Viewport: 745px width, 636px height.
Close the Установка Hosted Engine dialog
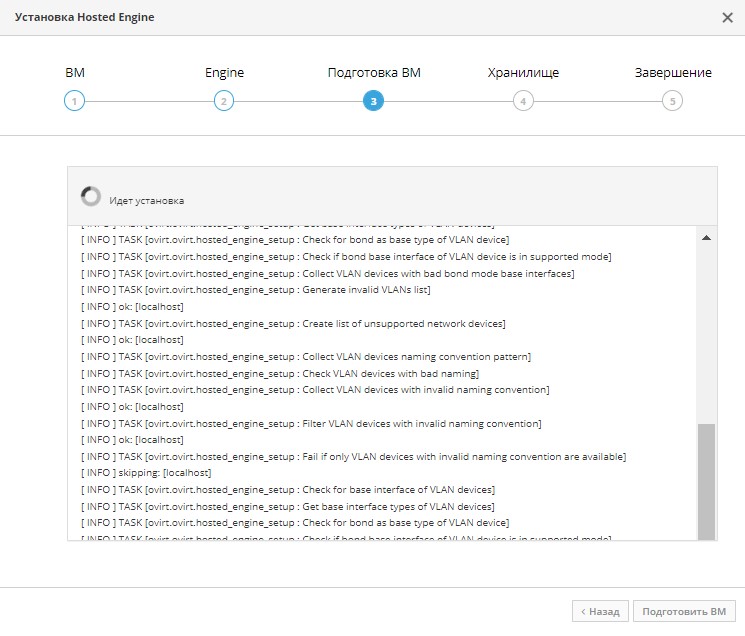click(727, 18)
